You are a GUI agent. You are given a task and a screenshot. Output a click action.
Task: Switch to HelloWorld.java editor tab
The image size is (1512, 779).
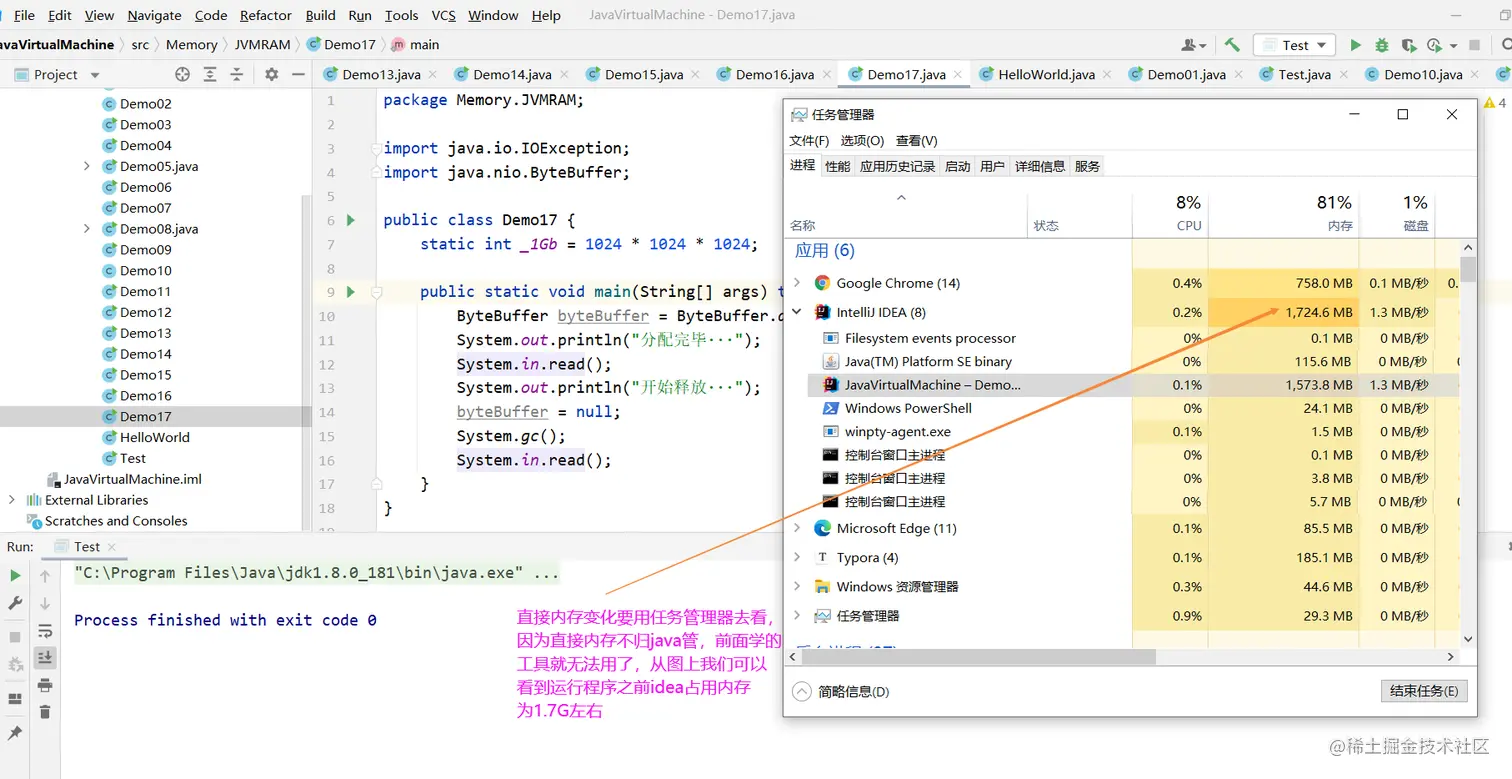point(1045,74)
